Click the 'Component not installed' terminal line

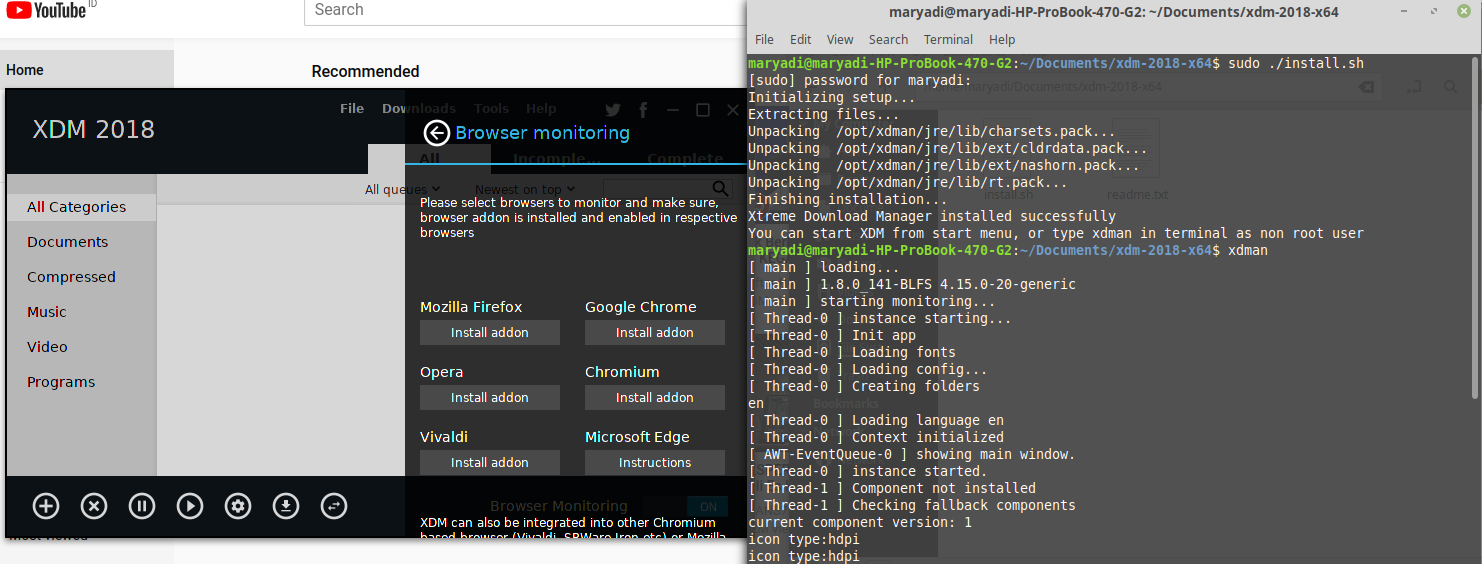pyautogui.click(x=892, y=488)
